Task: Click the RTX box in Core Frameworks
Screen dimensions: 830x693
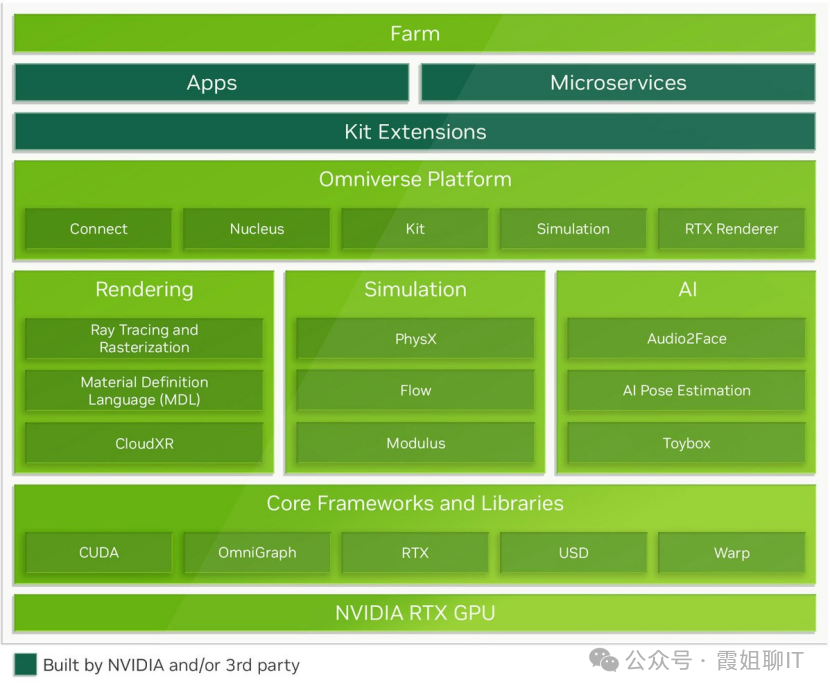Action: pos(415,553)
